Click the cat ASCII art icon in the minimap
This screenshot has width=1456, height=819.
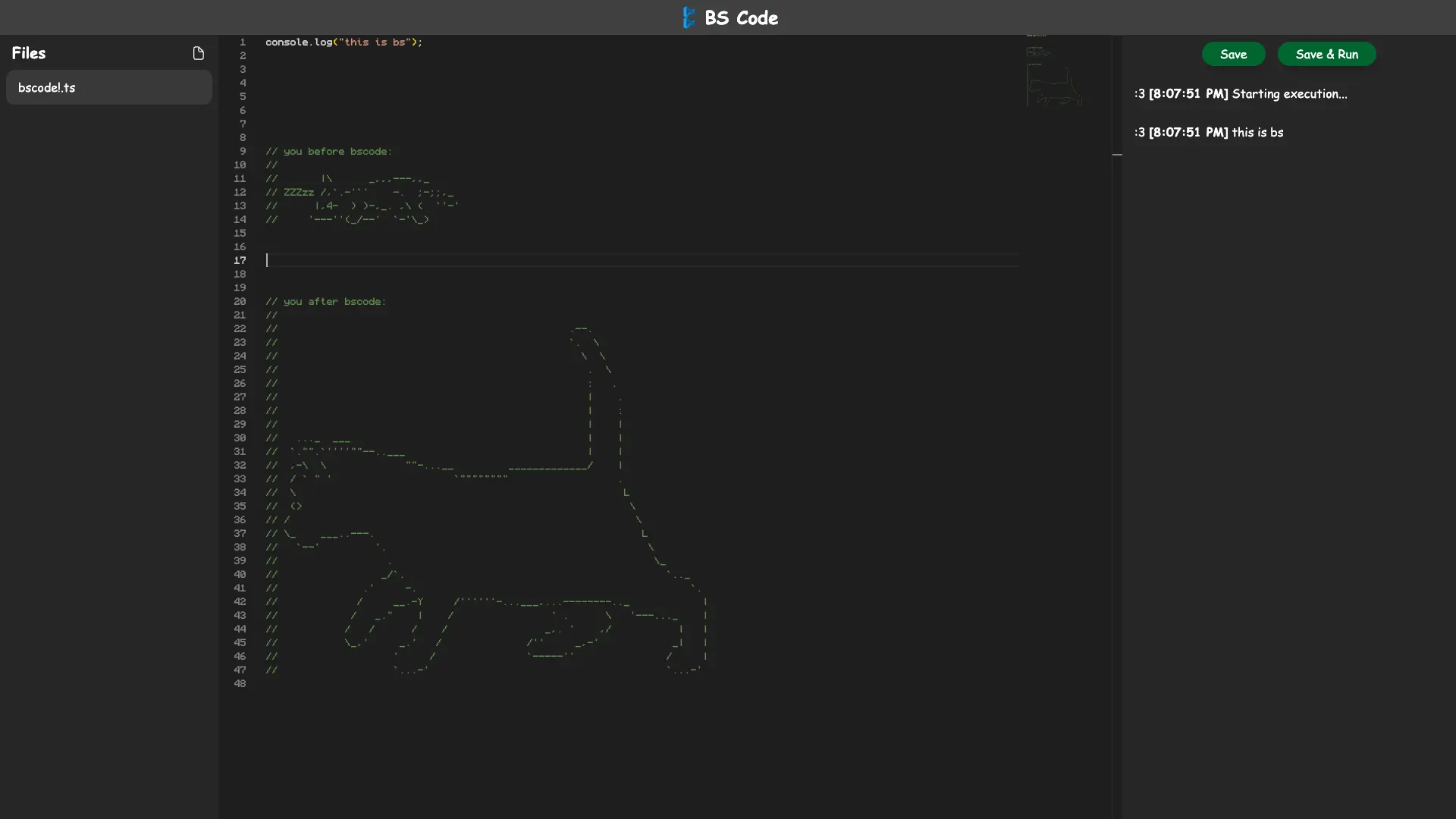1054,85
